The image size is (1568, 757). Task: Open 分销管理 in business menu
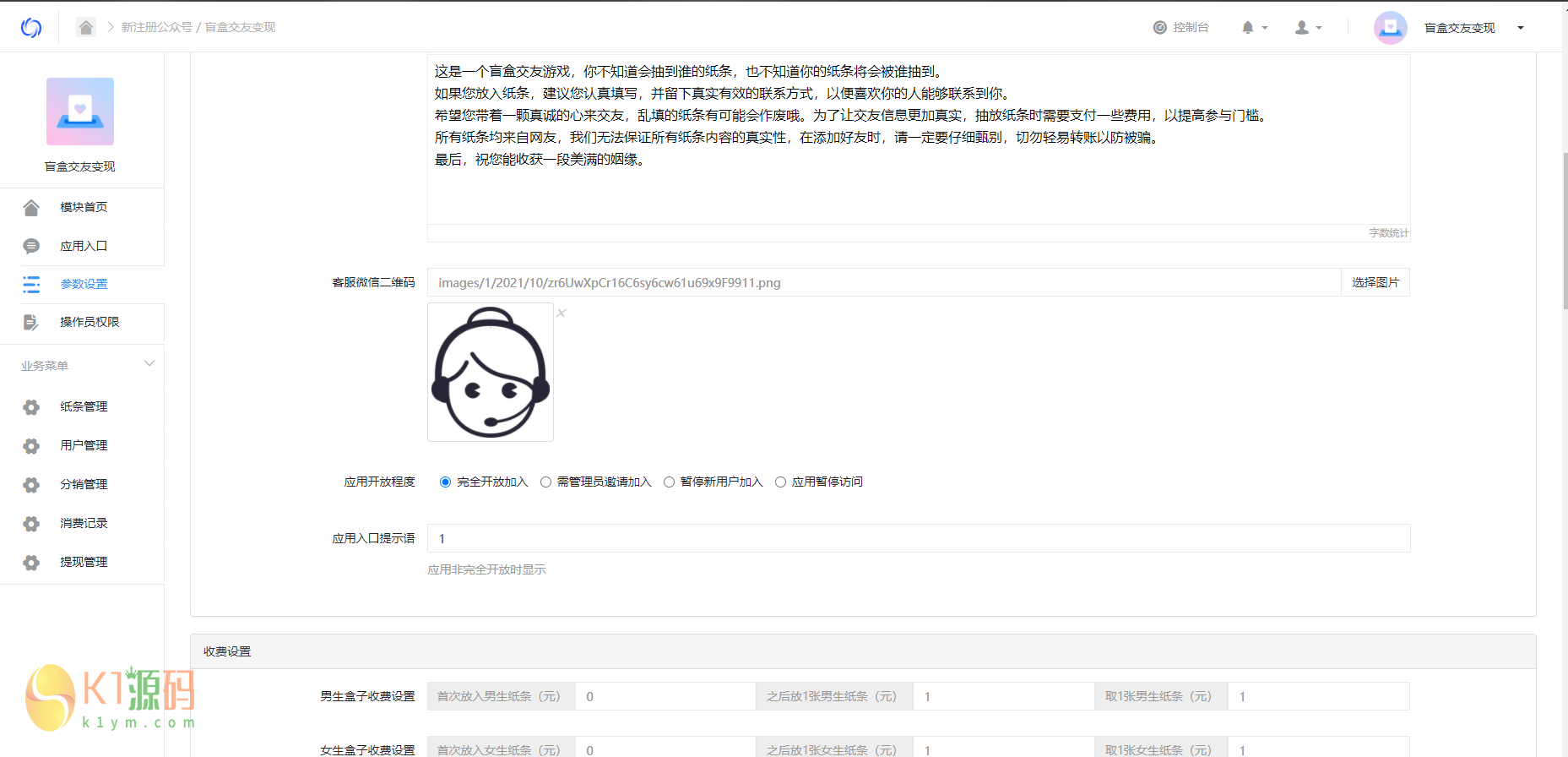[x=82, y=485]
